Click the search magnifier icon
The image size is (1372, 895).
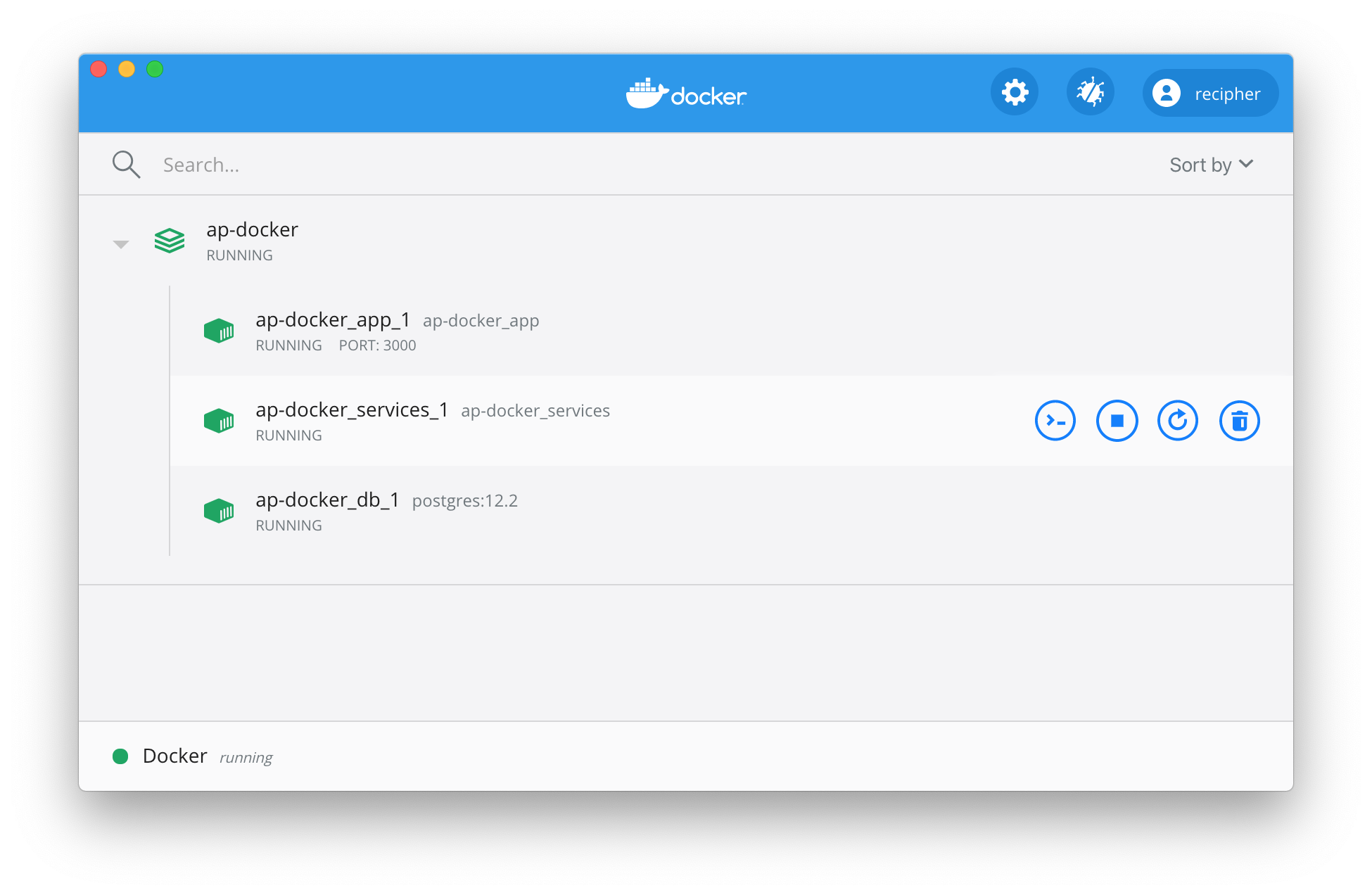point(126,165)
